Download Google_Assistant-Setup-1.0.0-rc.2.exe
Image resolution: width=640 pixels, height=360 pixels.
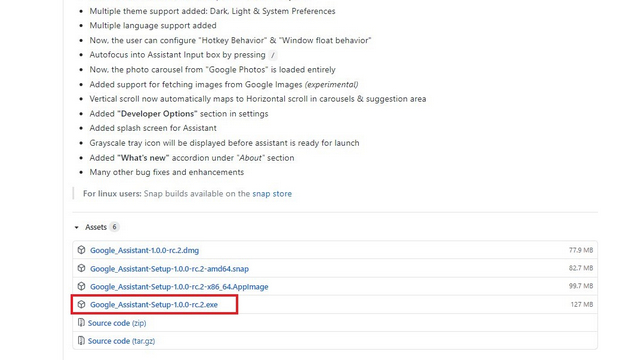(154, 304)
